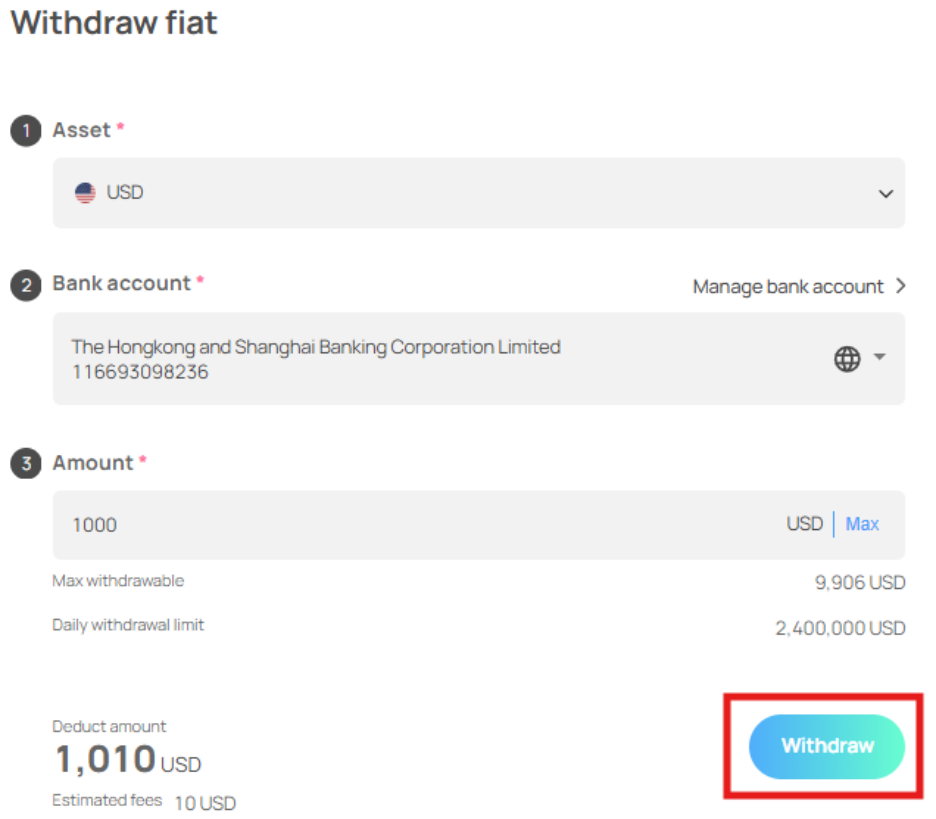
Task: Click the globe icon in bank account field
Action: pyautogui.click(x=847, y=359)
